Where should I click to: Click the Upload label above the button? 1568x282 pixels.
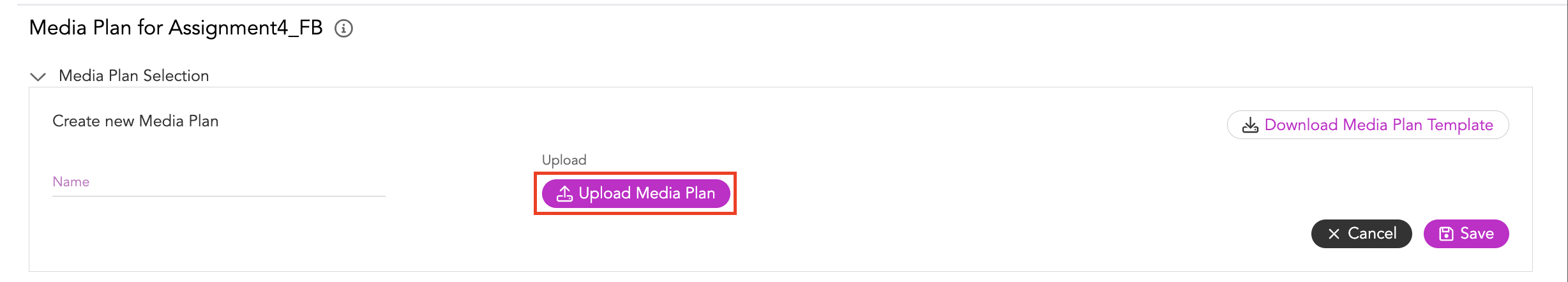tap(564, 160)
